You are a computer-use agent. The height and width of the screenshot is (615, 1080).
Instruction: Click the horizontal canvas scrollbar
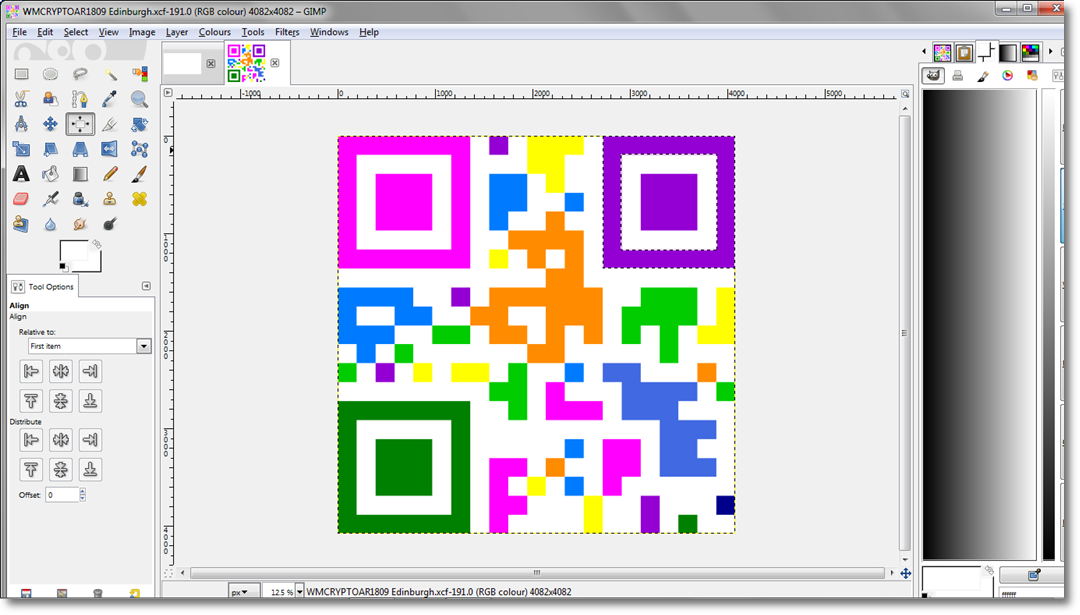537,573
